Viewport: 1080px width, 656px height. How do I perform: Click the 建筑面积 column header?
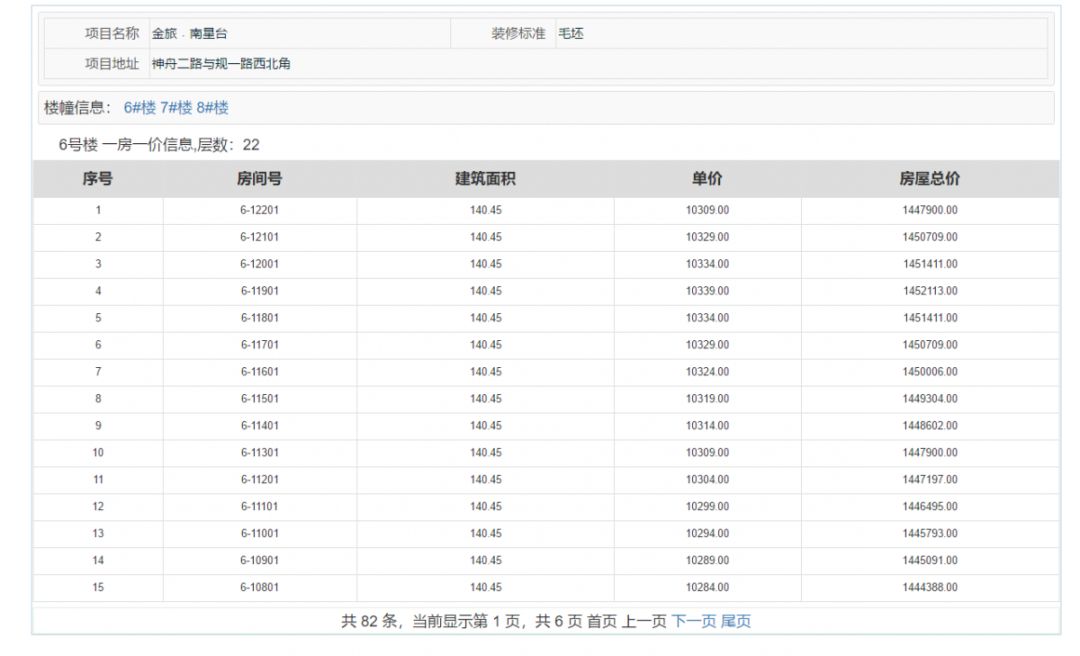pyautogui.click(x=486, y=178)
